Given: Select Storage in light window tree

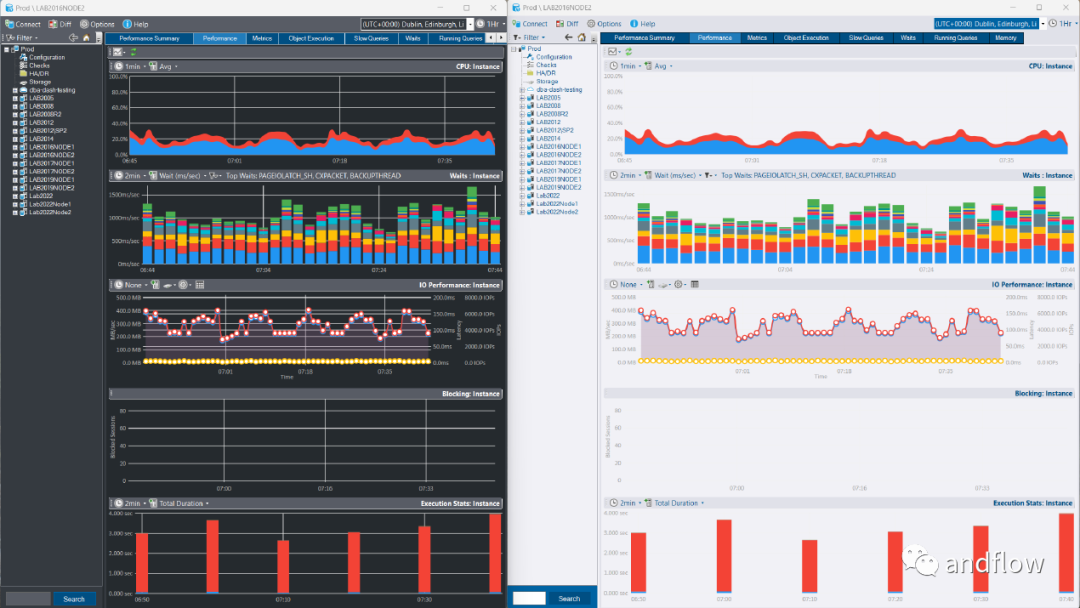Looking at the screenshot, I should tap(547, 81).
